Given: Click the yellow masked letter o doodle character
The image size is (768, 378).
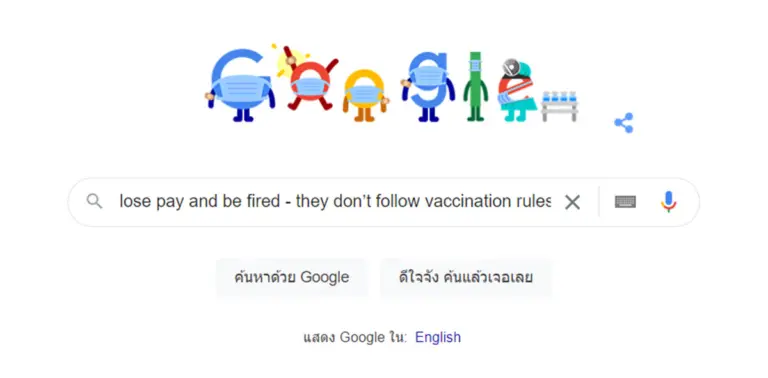Looking at the screenshot, I should pyautogui.click(x=365, y=95).
